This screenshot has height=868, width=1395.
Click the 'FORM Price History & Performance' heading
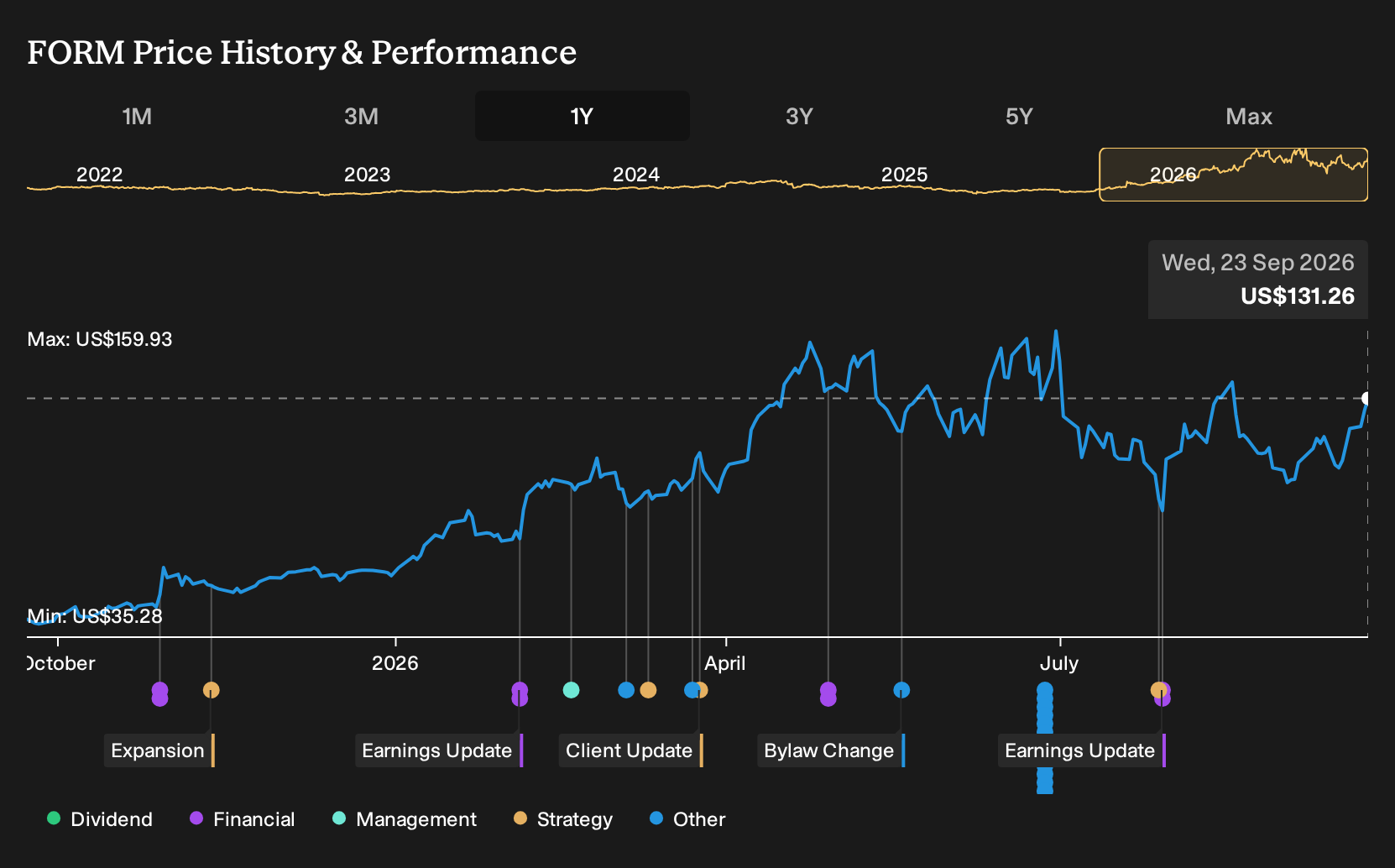click(302, 52)
